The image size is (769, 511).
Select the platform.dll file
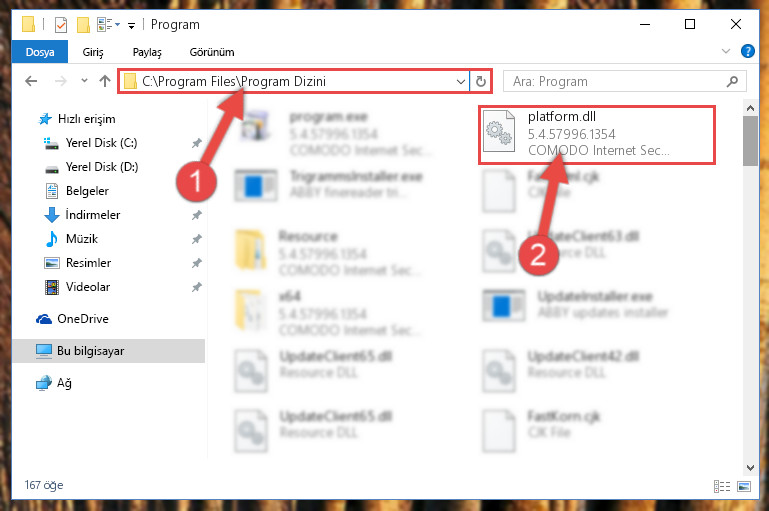tap(597, 134)
